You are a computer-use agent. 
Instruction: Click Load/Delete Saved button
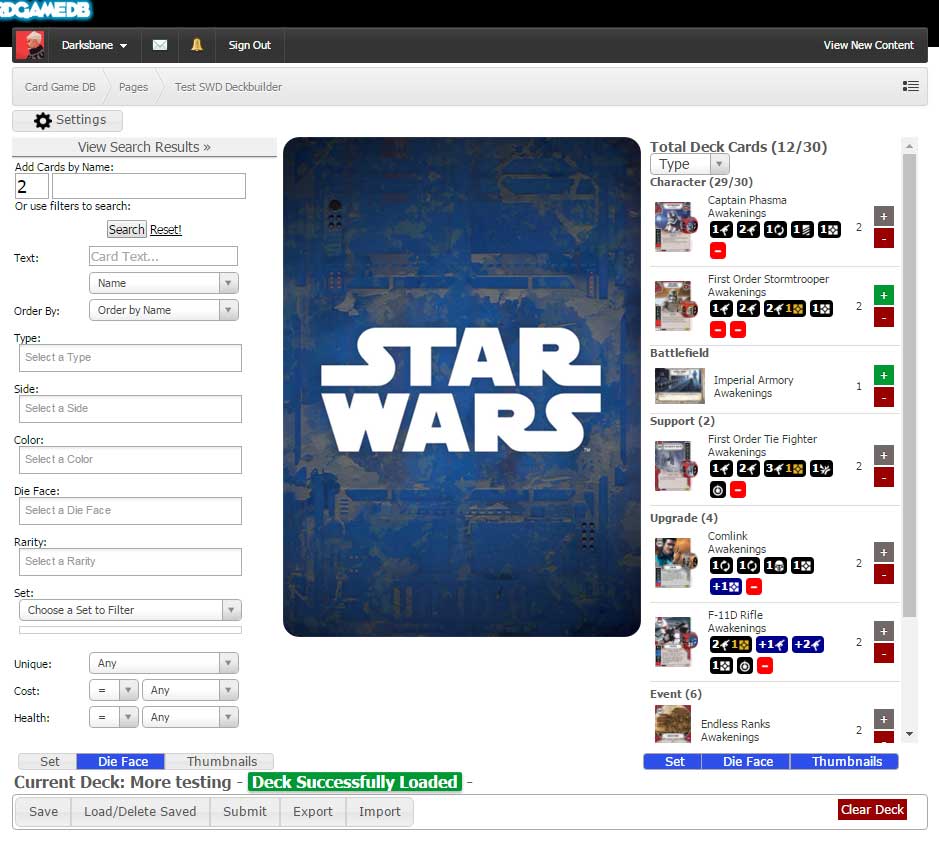[x=140, y=811]
